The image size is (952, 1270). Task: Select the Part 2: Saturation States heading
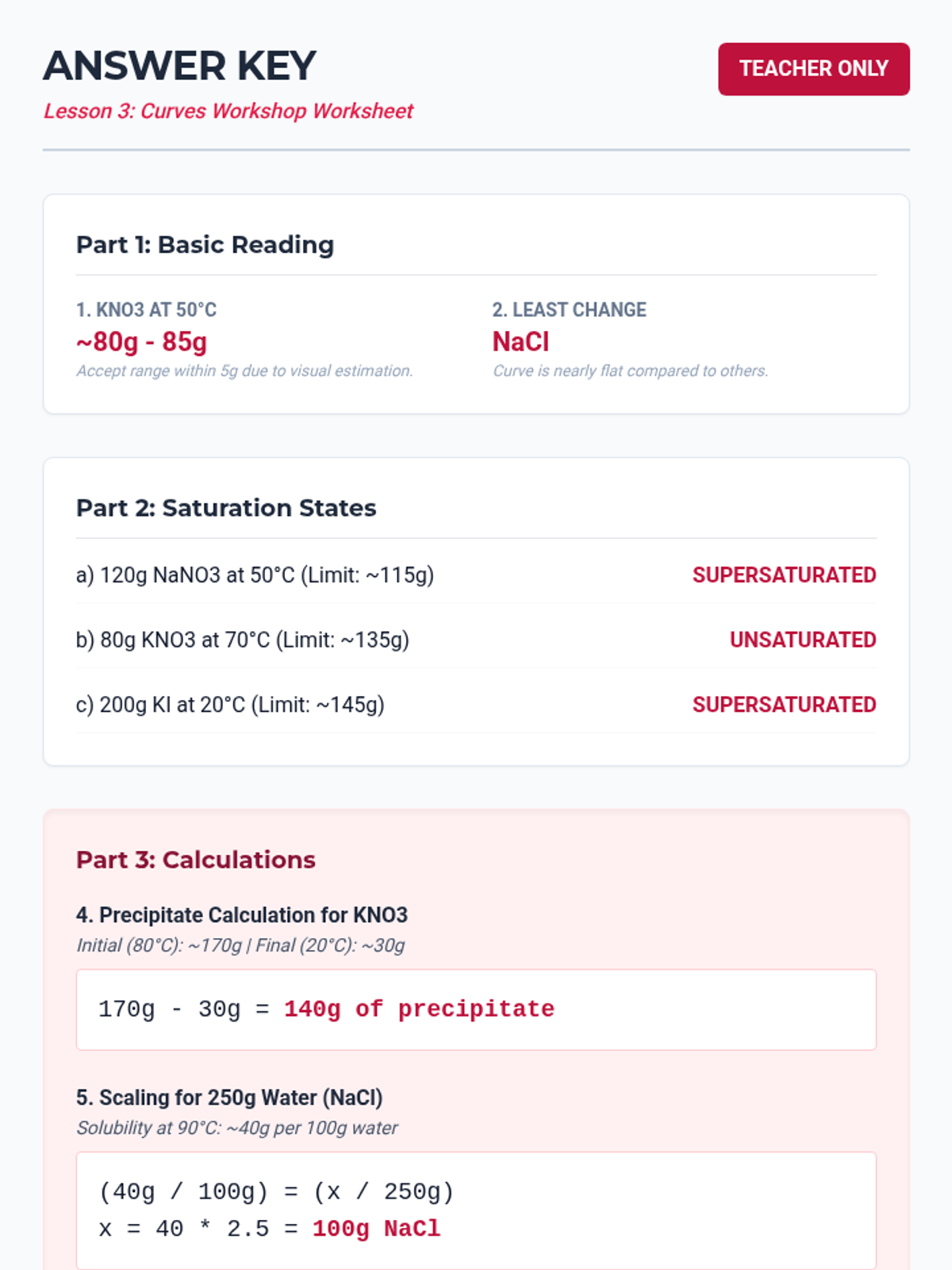point(226,508)
